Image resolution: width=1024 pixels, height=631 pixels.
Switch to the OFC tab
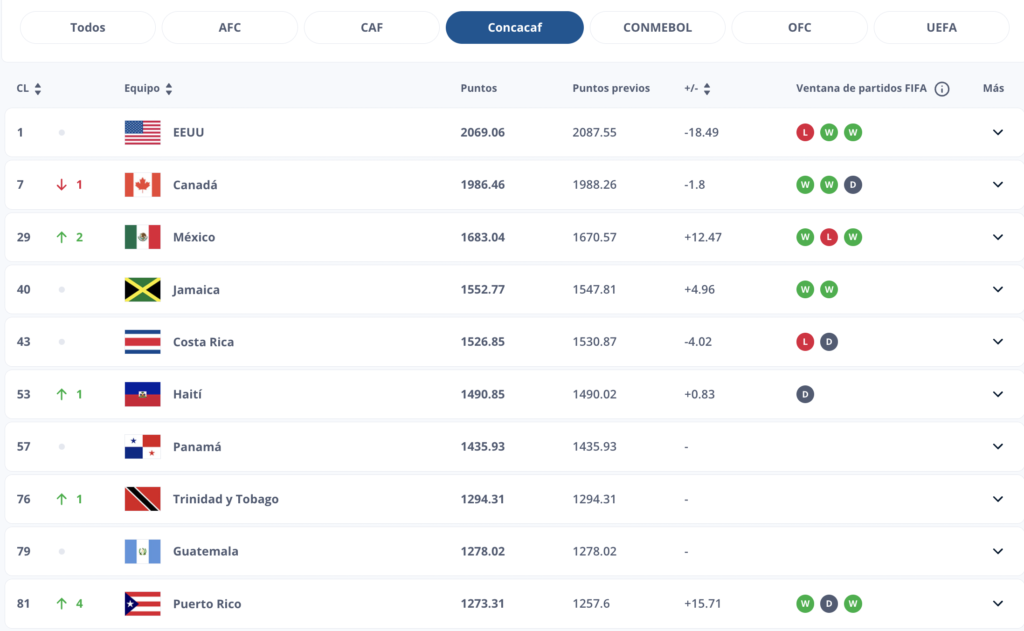point(799,27)
